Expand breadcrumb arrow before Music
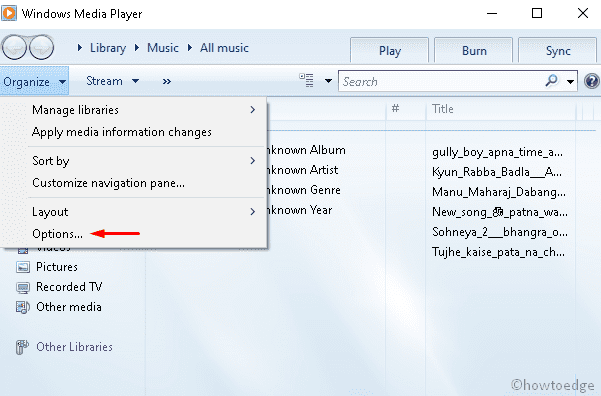This screenshot has height=396, width=601. click(137, 48)
